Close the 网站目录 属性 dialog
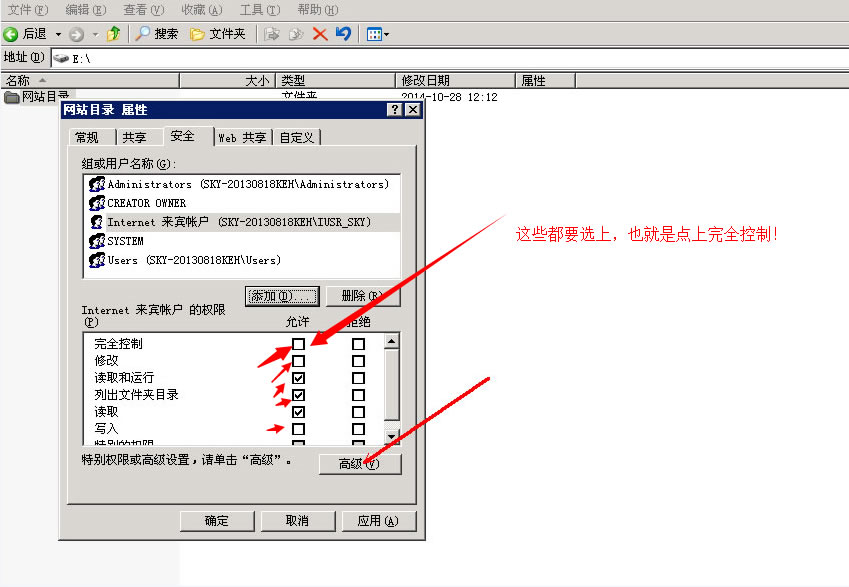This screenshot has height=587, width=849. tap(413, 110)
